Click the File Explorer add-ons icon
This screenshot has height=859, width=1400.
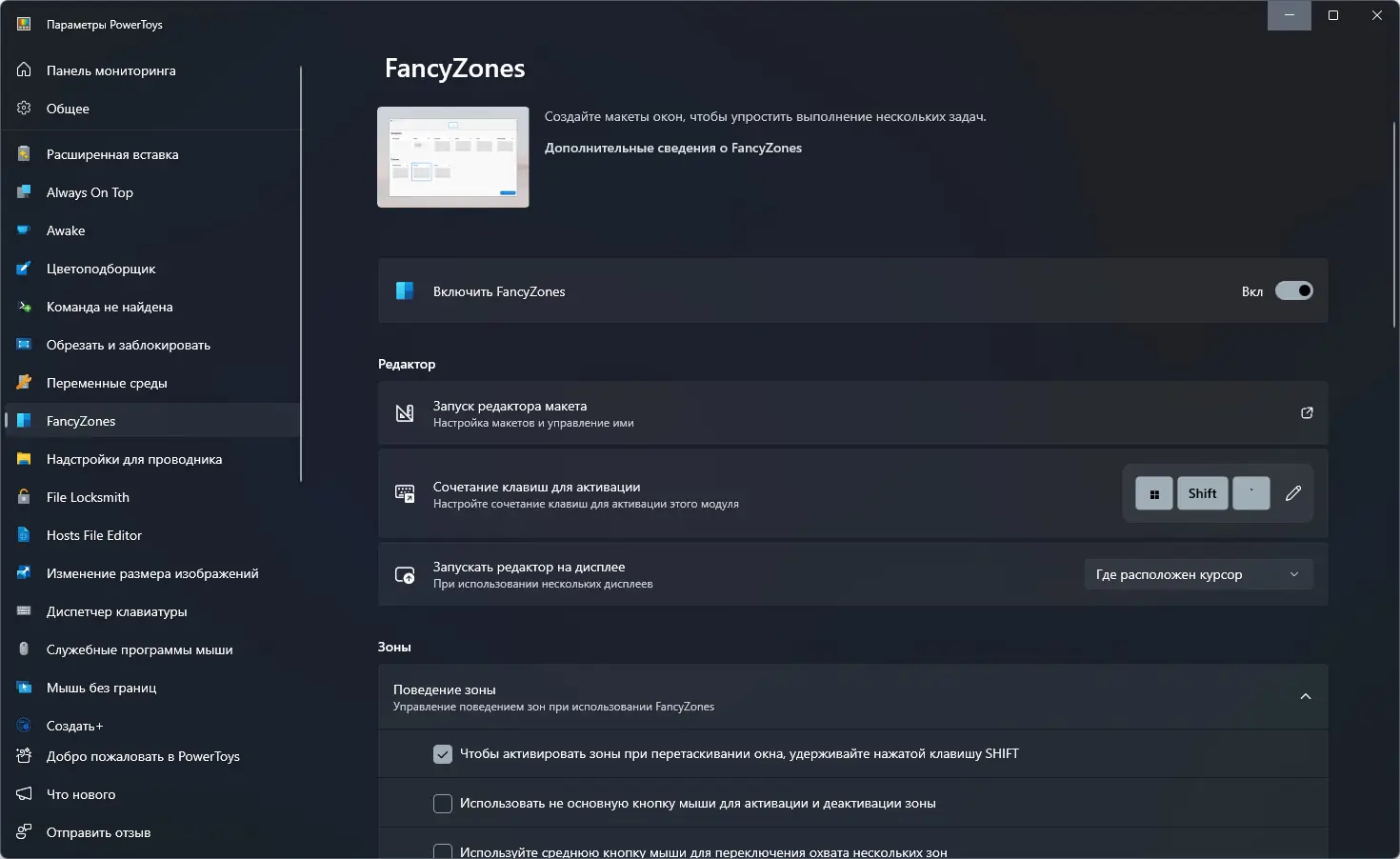coord(24,458)
